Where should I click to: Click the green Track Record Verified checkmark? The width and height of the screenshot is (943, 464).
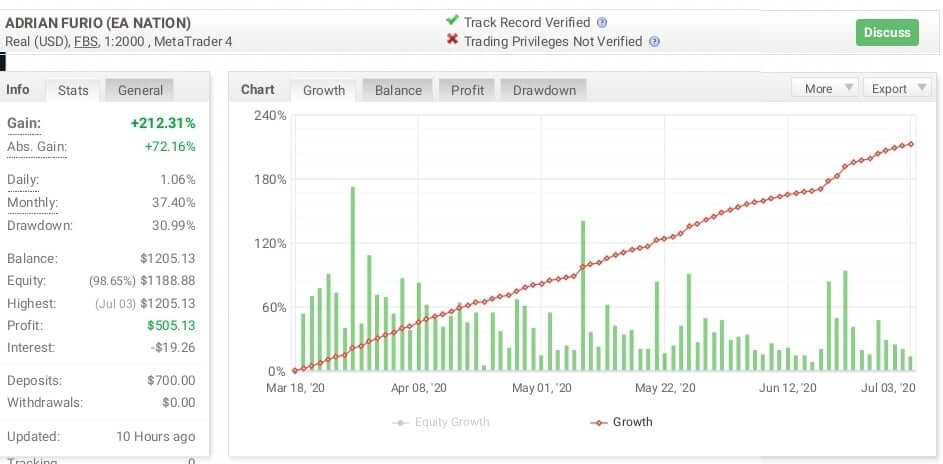click(x=452, y=21)
